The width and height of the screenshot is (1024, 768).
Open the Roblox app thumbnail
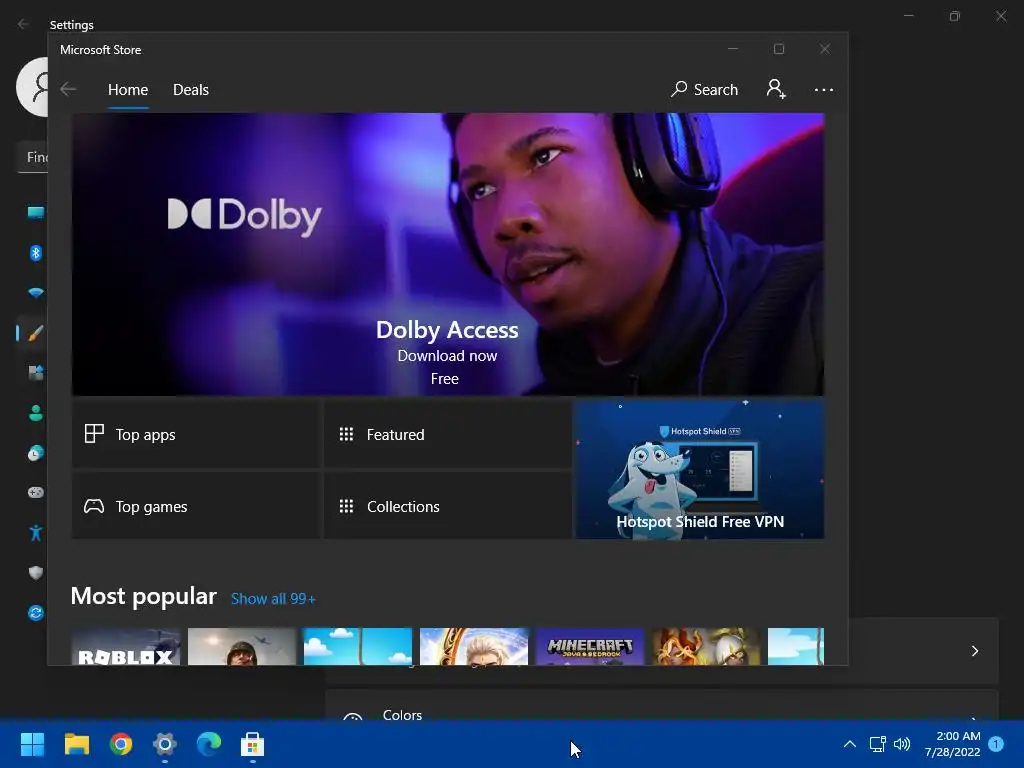coord(125,647)
